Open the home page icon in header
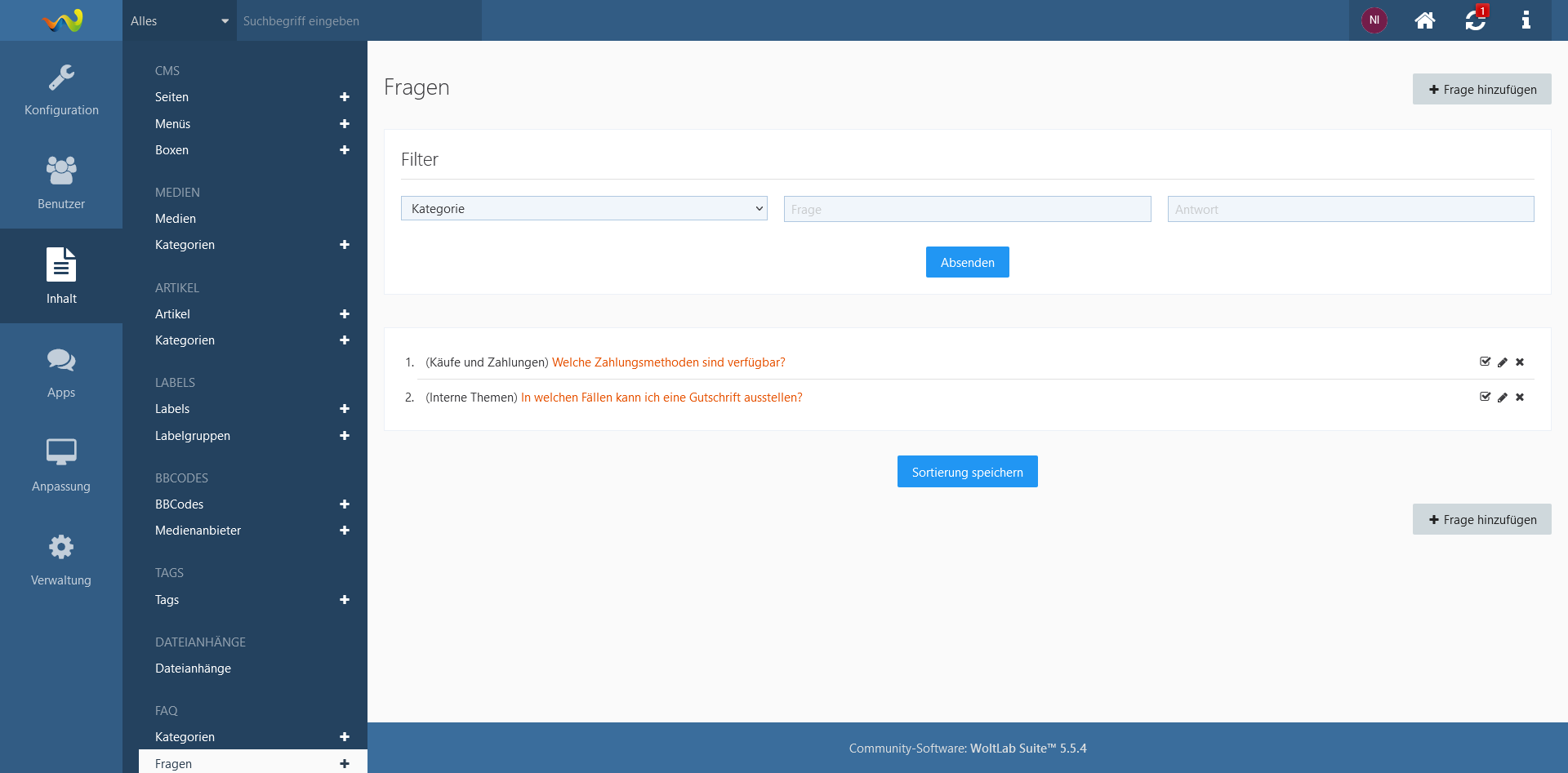 [x=1424, y=20]
